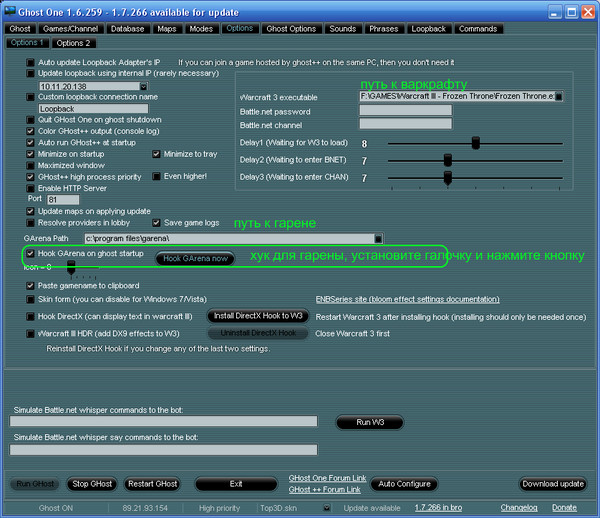The height and width of the screenshot is (518, 600).
Task: Expand the skin selector dropdown in status bar
Action: tap(326, 508)
